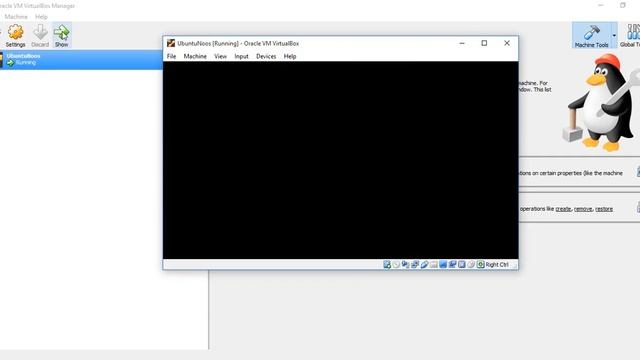The image size is (640, 360).
Task: Click the black VM display area
Action: pyautogui.click(x=340, y=160)
